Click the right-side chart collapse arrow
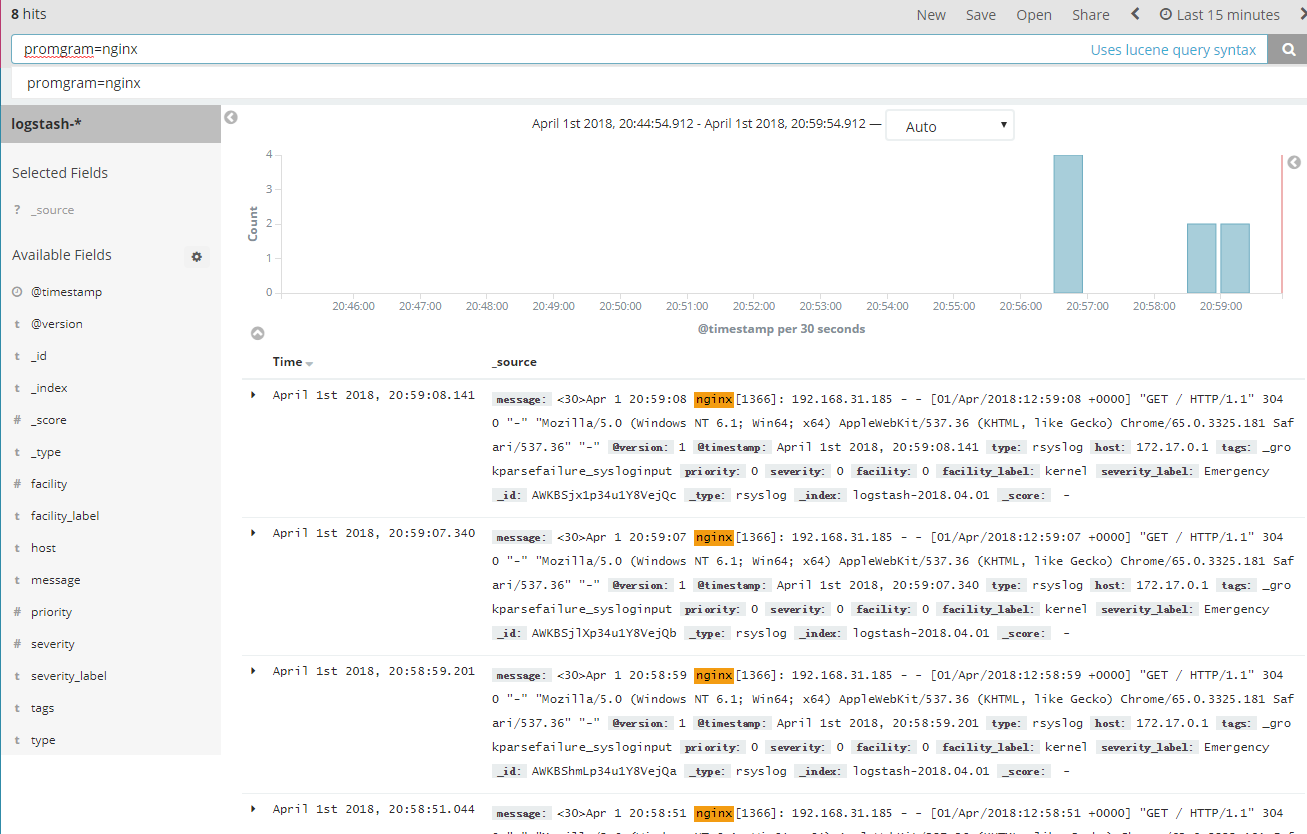The image size is (1307, 834). coord(1294,163)
